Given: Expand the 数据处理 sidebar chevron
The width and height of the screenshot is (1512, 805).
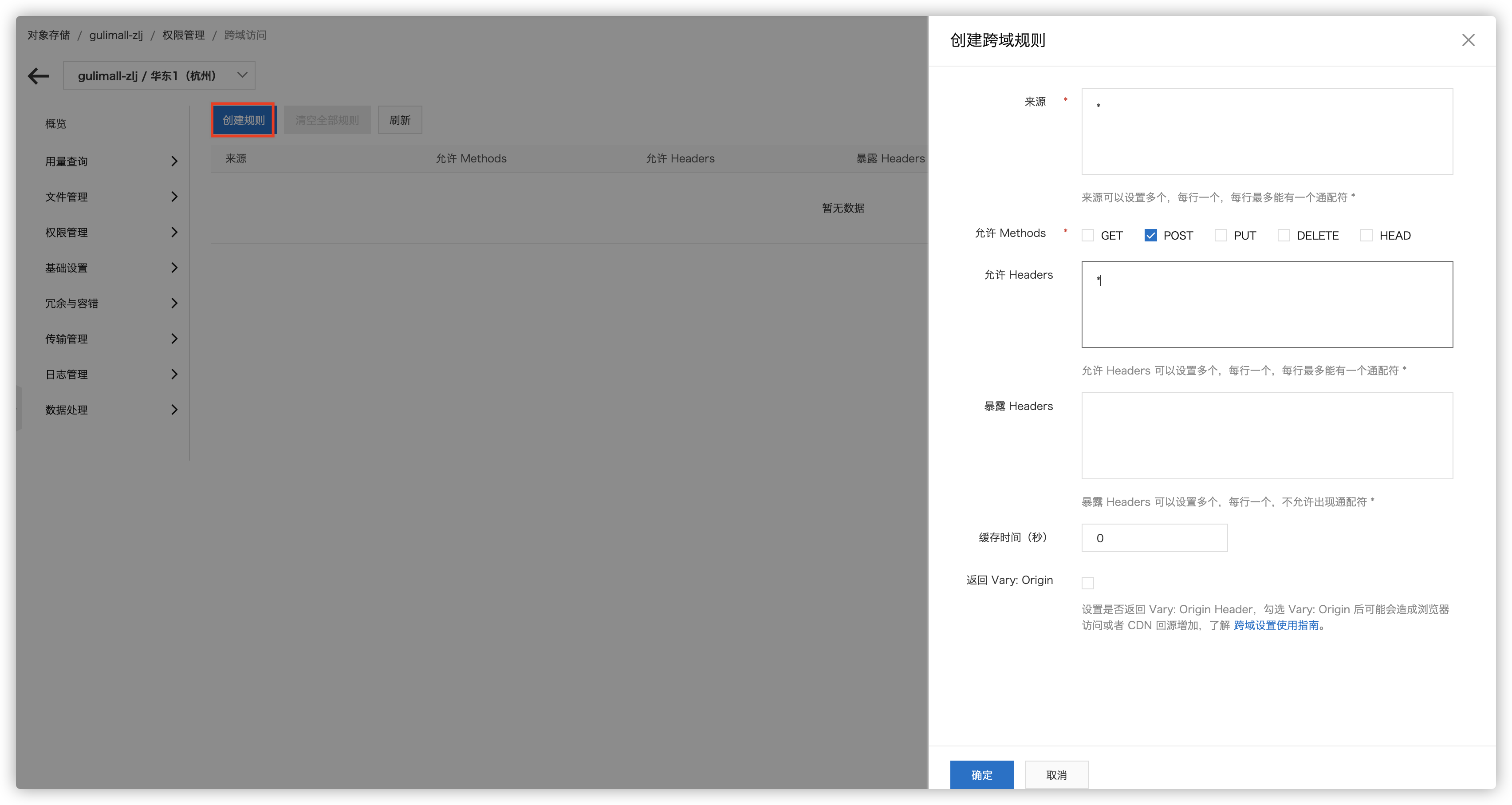Looking at the screenshot, I should coord(174,410).
